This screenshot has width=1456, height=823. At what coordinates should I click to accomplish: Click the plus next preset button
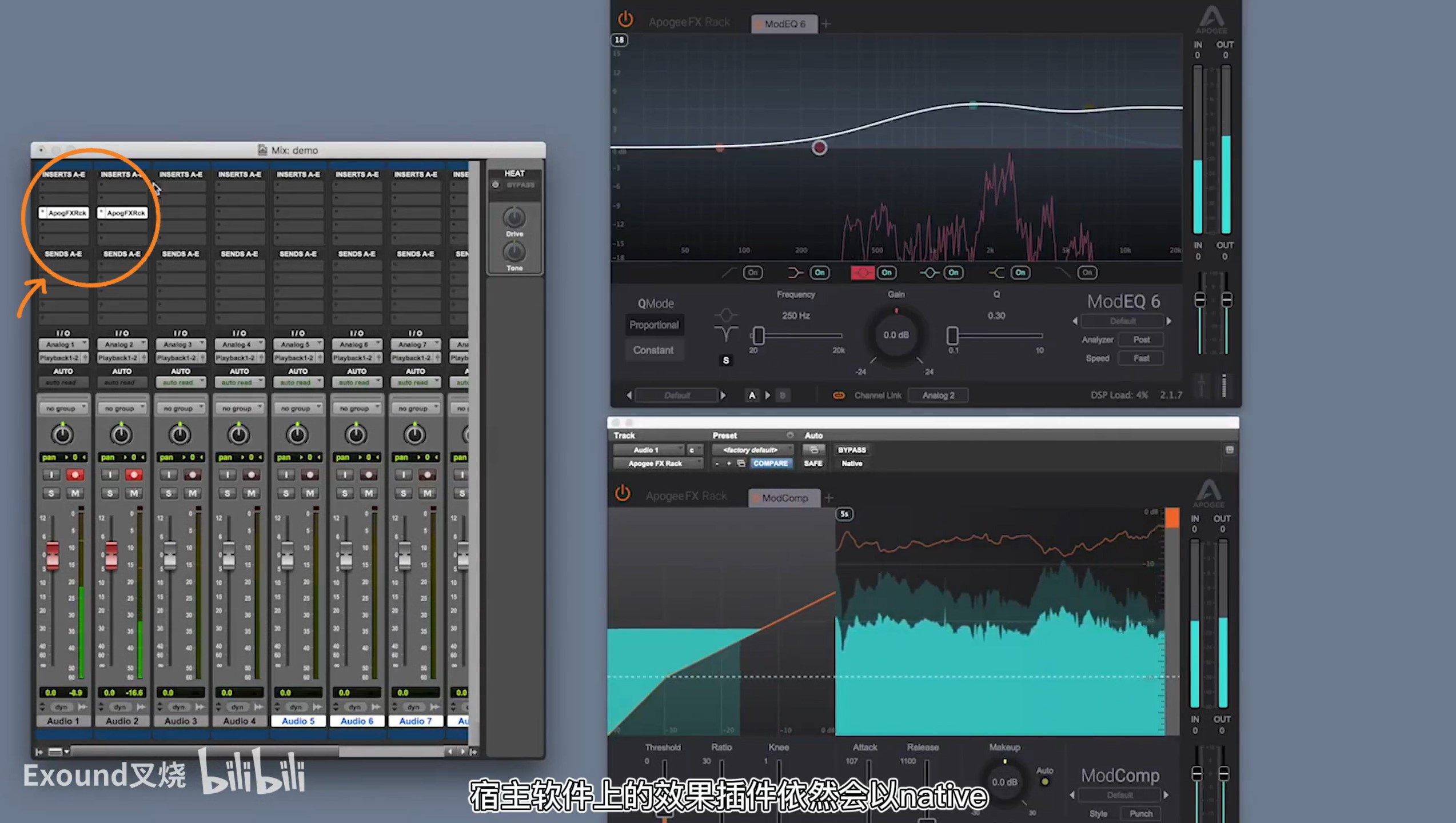coord(729,464)
